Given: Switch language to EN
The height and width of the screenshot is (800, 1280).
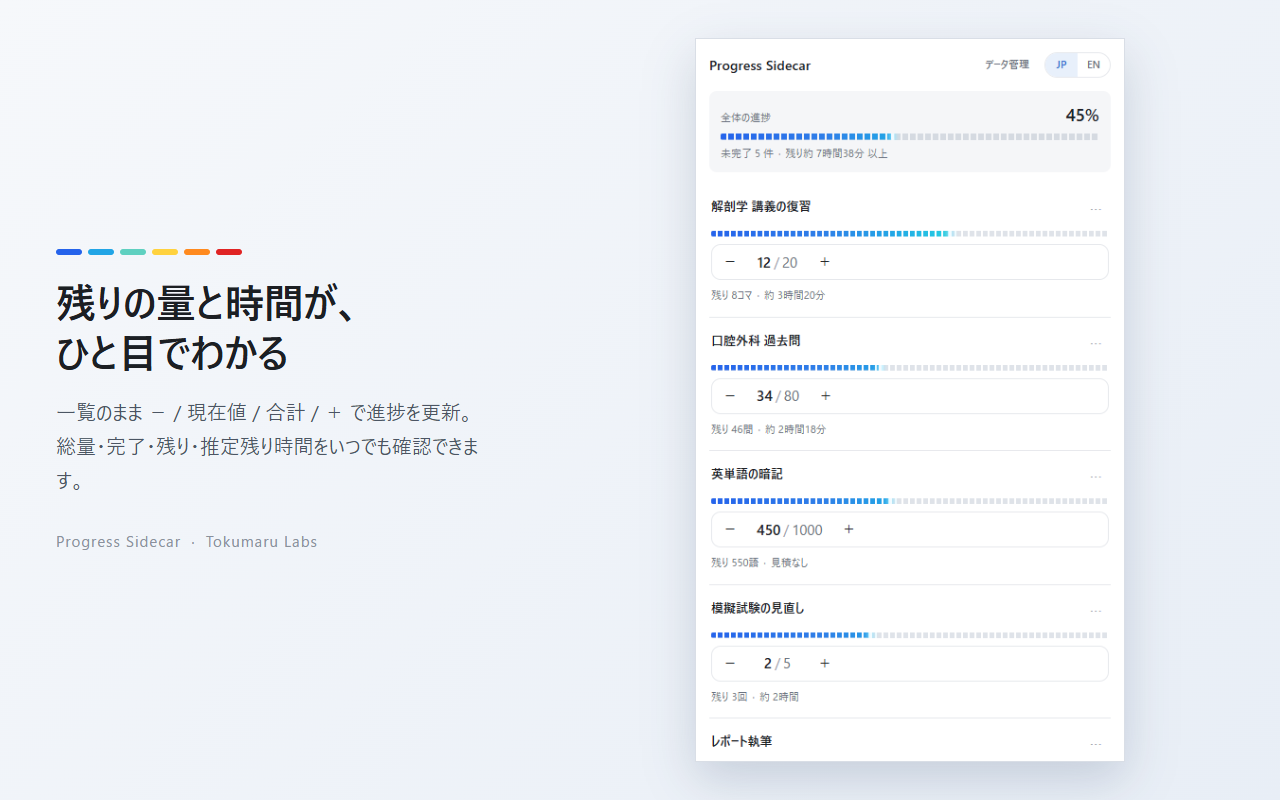Looking at the screenshot, I should pyautogui.click(x=1093, y=65).
